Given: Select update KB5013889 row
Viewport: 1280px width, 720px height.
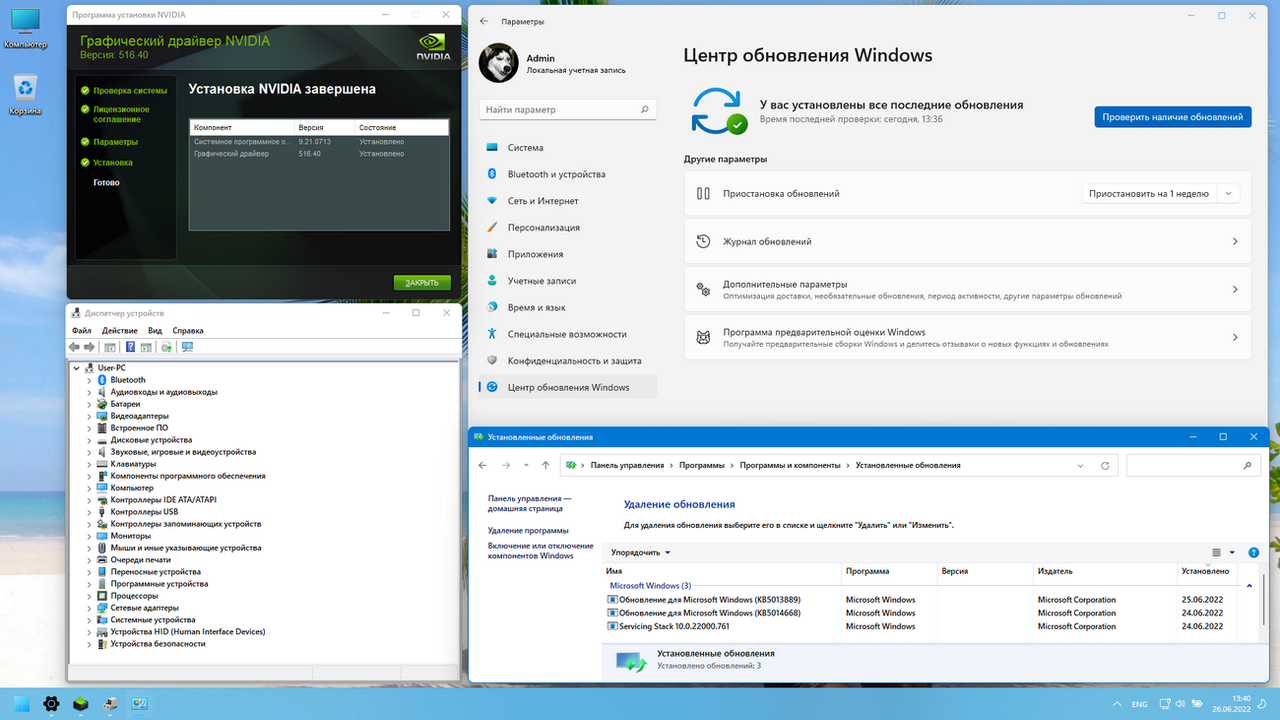Looking at the screenshot, I should [921, 600].
